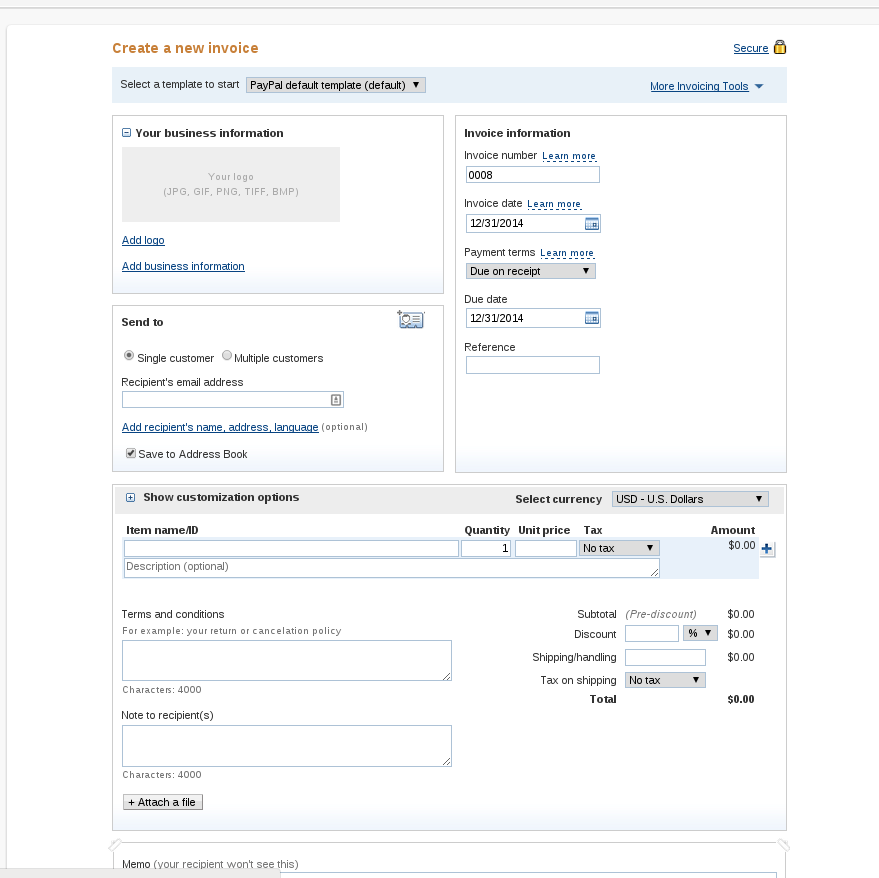Open address book contact card icon
The width and height of the screenshot is (879, 878).
click(x=411, y=320)
